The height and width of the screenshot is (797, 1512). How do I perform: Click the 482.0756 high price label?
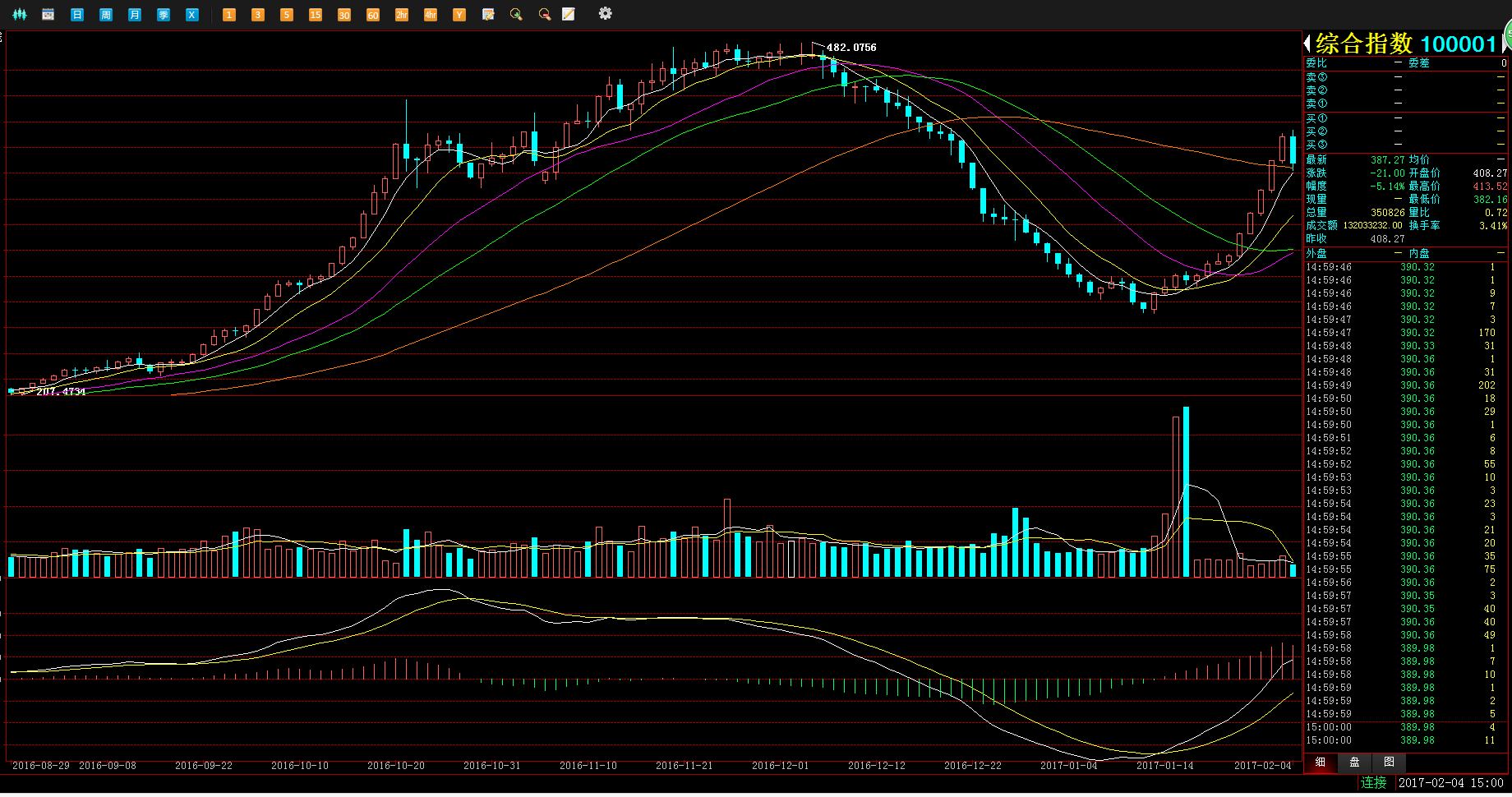coord(851,48)
